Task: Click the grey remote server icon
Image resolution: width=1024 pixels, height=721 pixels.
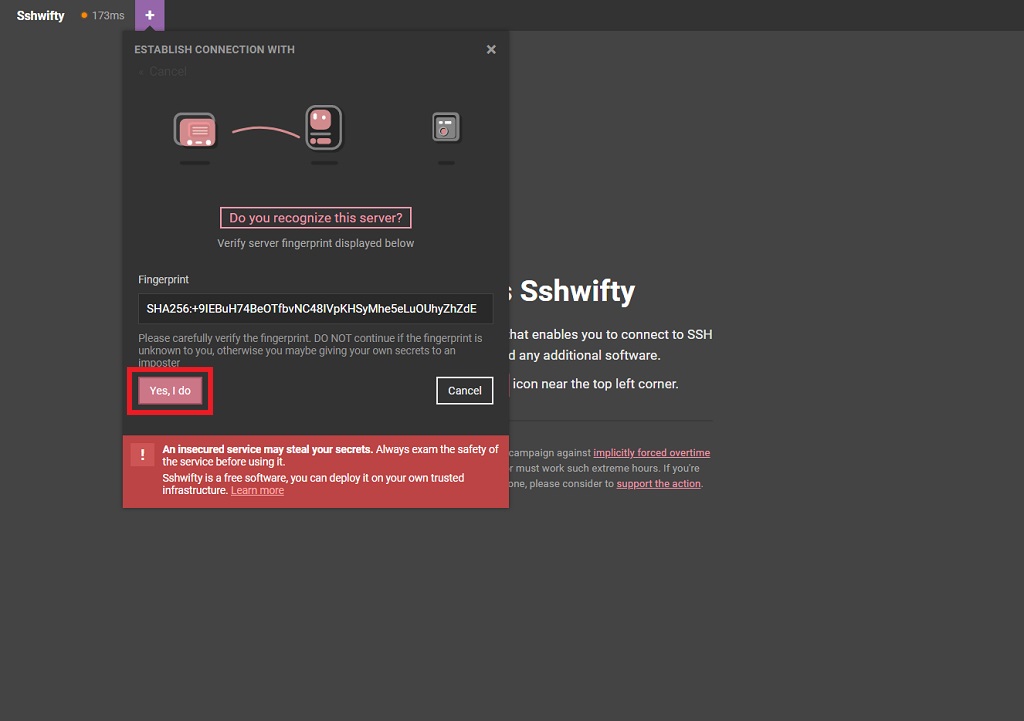Action: (x=446, y=127)
